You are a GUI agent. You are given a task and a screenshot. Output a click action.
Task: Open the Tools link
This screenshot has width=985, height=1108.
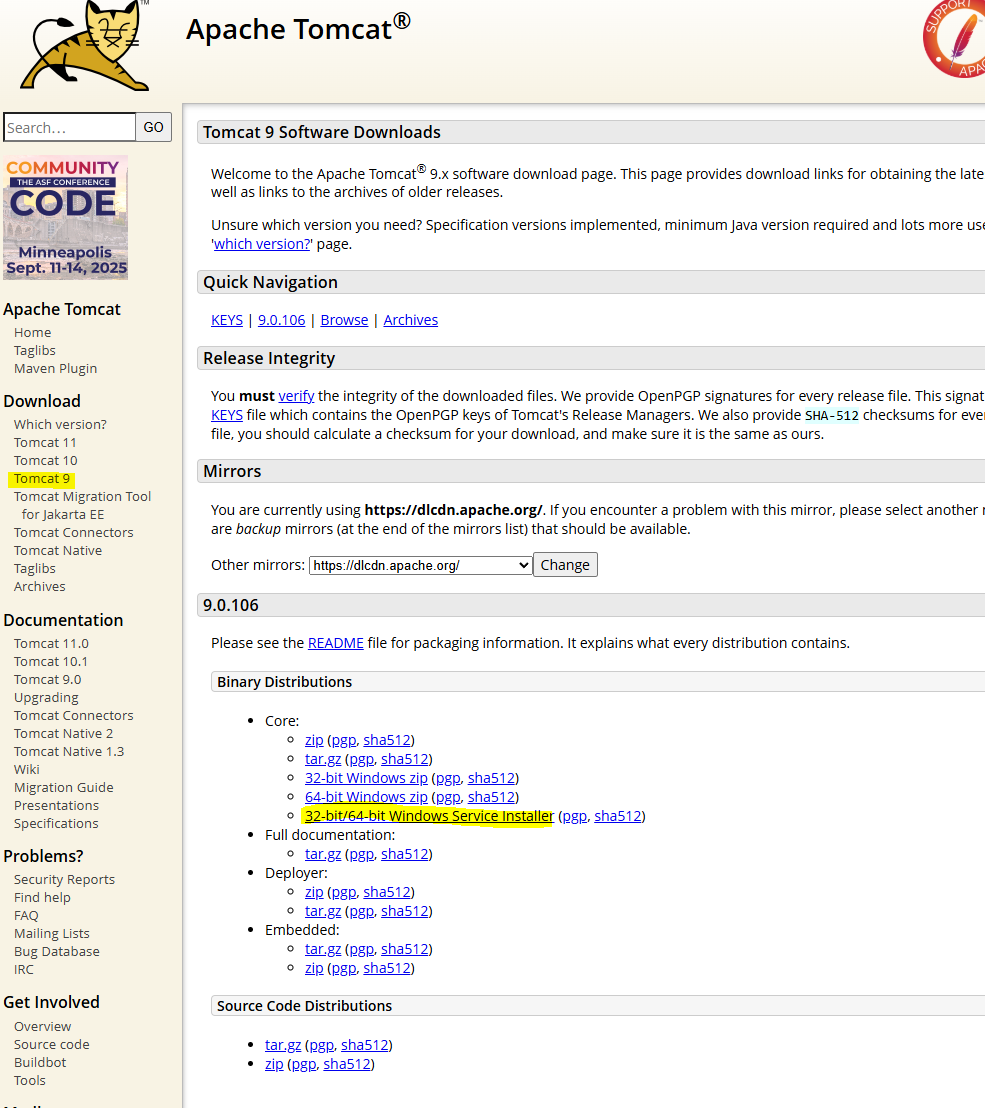[30, 1080]
